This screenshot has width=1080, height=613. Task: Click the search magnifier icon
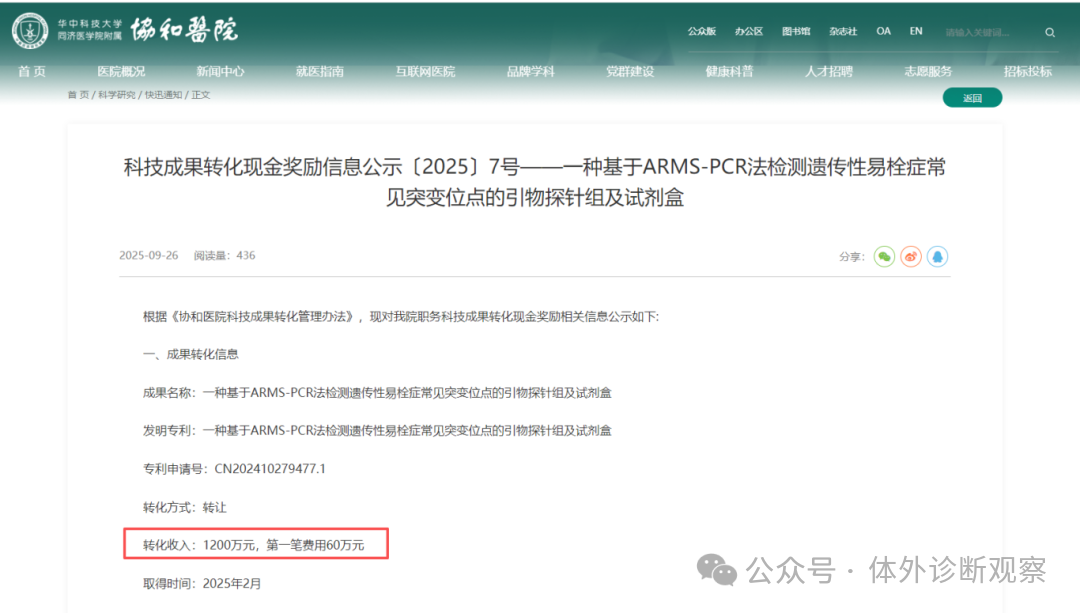point(1050,32)
